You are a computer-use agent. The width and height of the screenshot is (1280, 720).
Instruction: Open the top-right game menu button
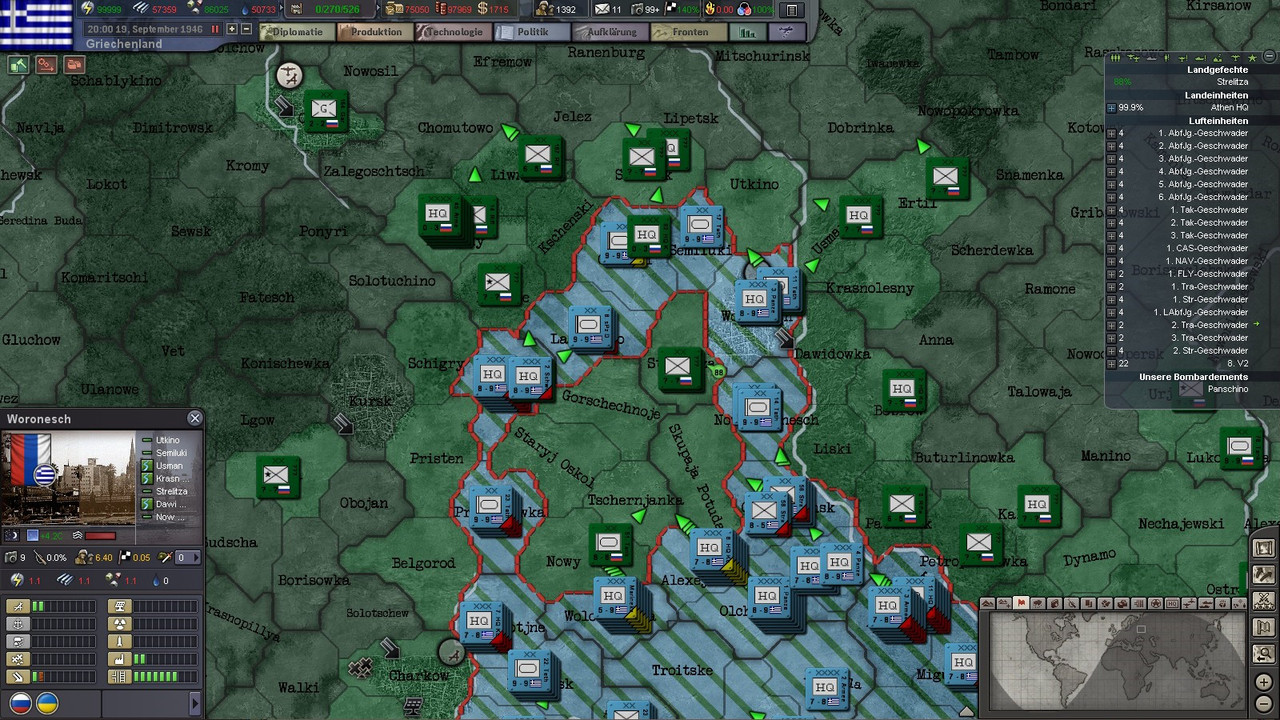(793, 10)
